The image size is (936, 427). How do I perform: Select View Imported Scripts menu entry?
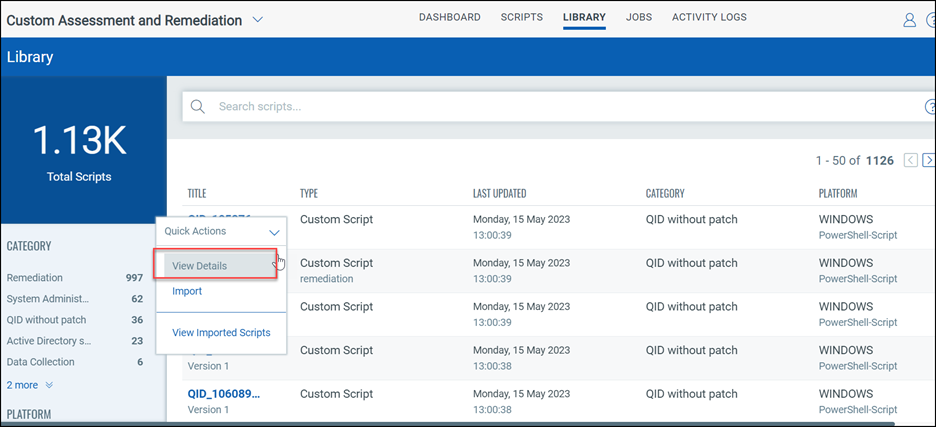pyautogui.click(x=221, y=333)
